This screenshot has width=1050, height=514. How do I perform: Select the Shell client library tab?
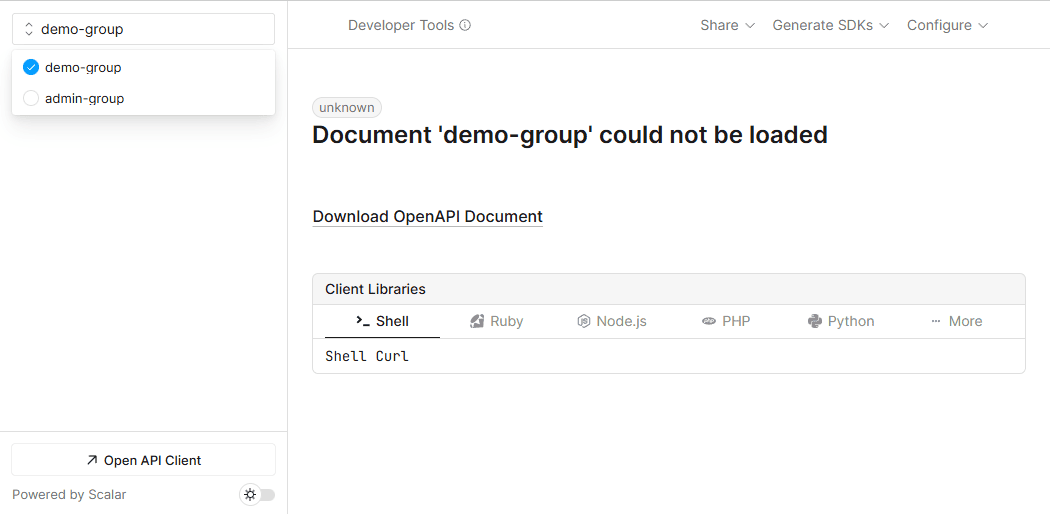tap(382, 321)
